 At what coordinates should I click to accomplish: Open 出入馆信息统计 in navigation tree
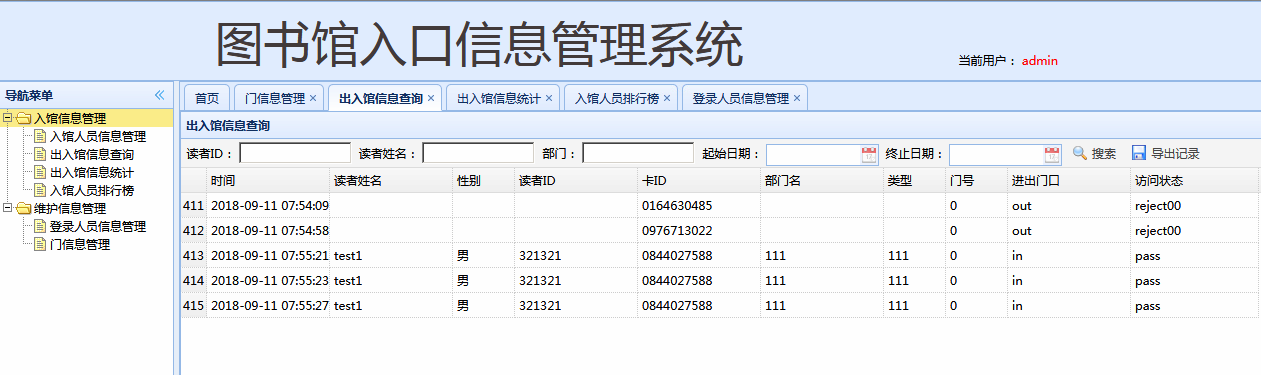point(92,173)
